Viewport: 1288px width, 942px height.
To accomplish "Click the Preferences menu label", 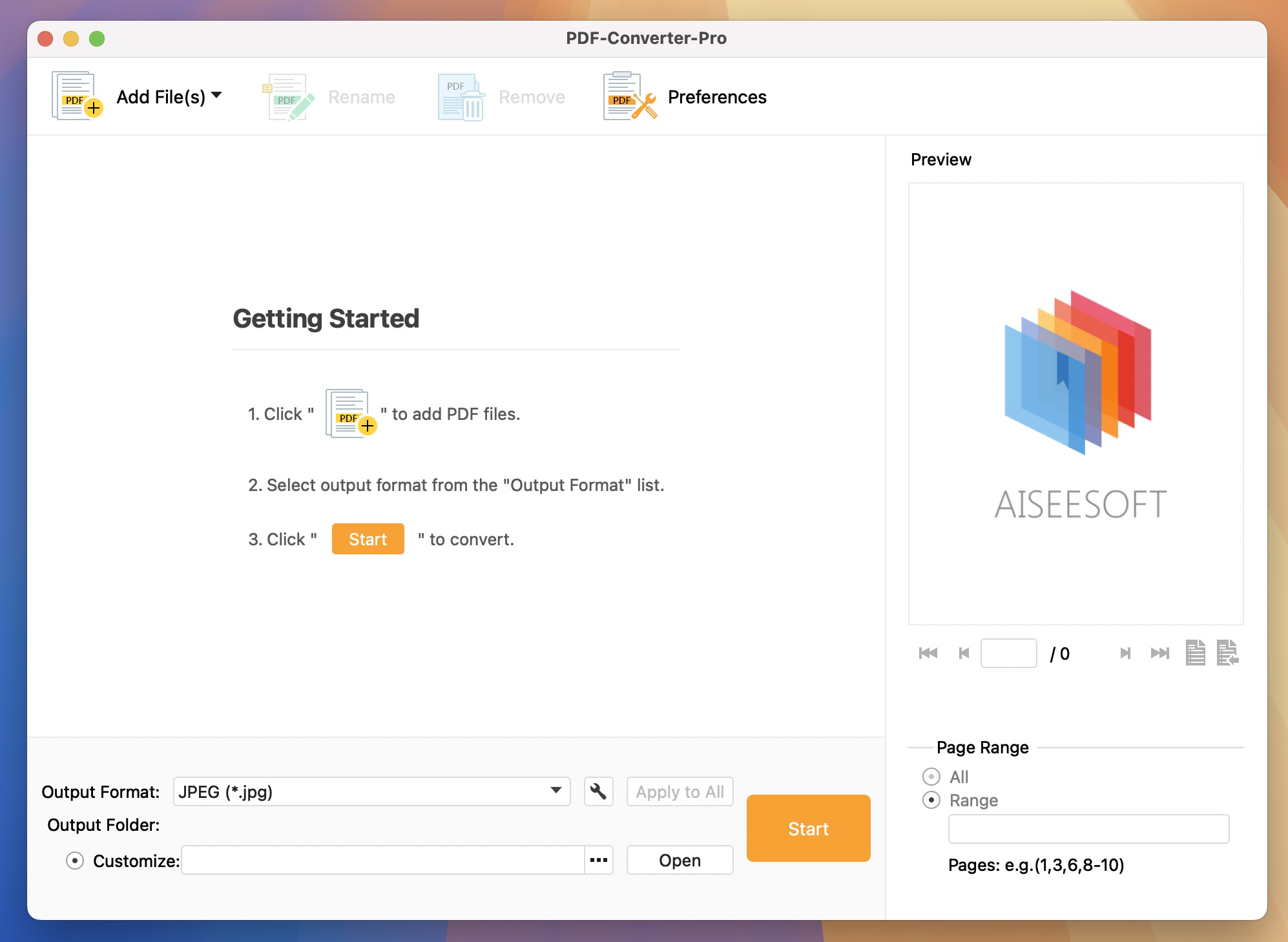I will [x=717, y=97].
